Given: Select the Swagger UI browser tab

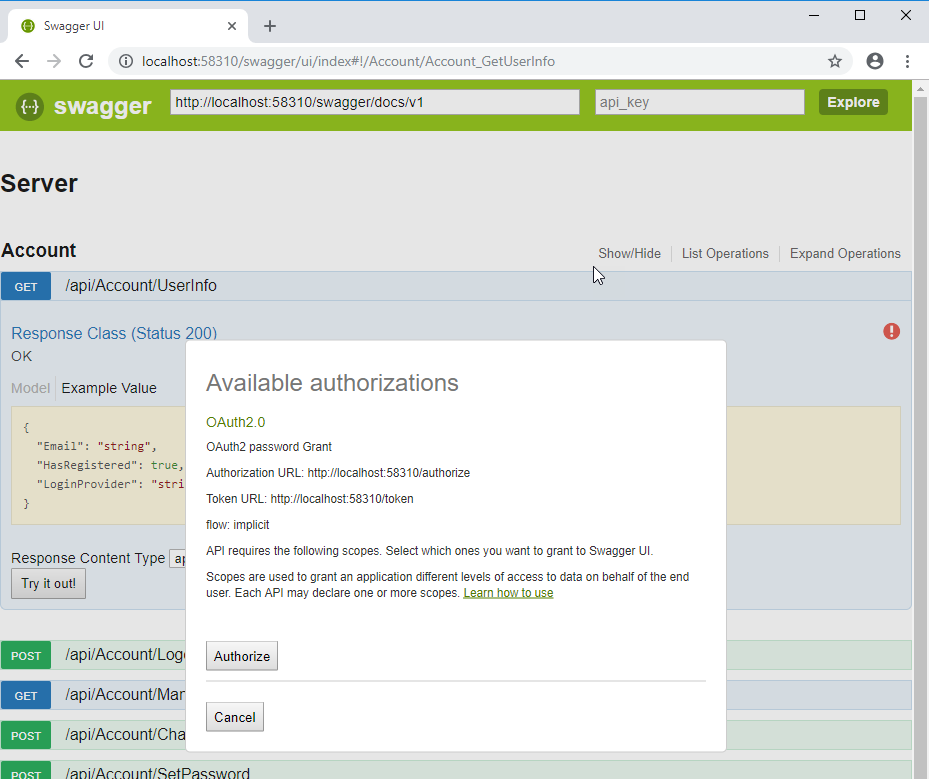Looking at the screenshot, I should coord(127,26).
